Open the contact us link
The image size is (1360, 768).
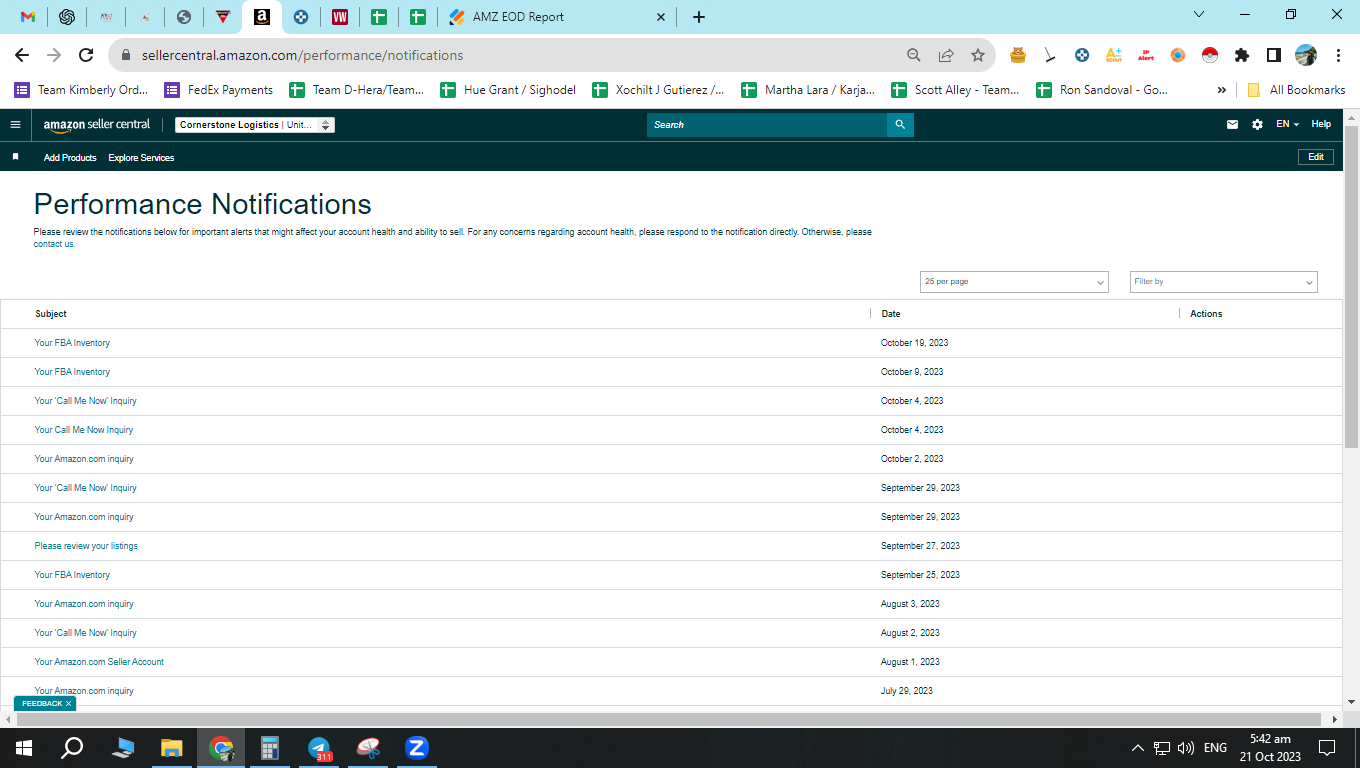tap(54, 244)
